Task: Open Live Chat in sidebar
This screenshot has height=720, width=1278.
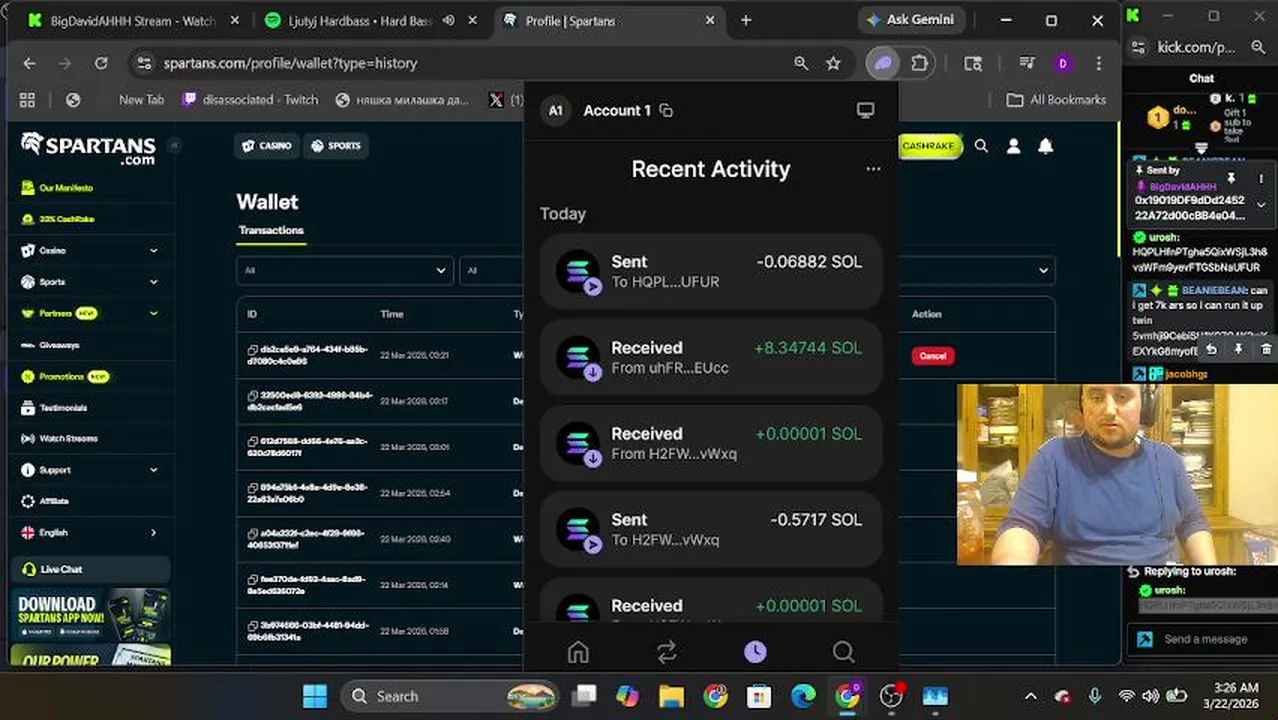Action: (x=90, y=569)
